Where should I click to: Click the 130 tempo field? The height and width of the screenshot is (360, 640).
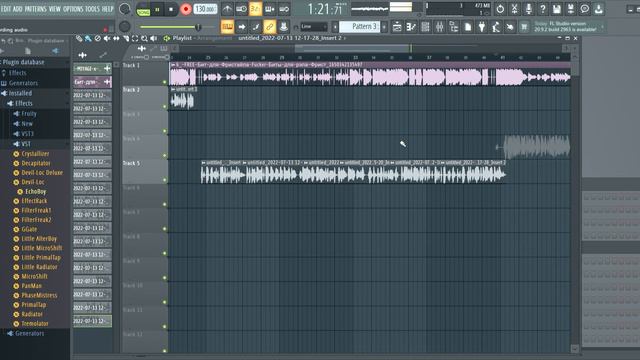click(205, 9)
